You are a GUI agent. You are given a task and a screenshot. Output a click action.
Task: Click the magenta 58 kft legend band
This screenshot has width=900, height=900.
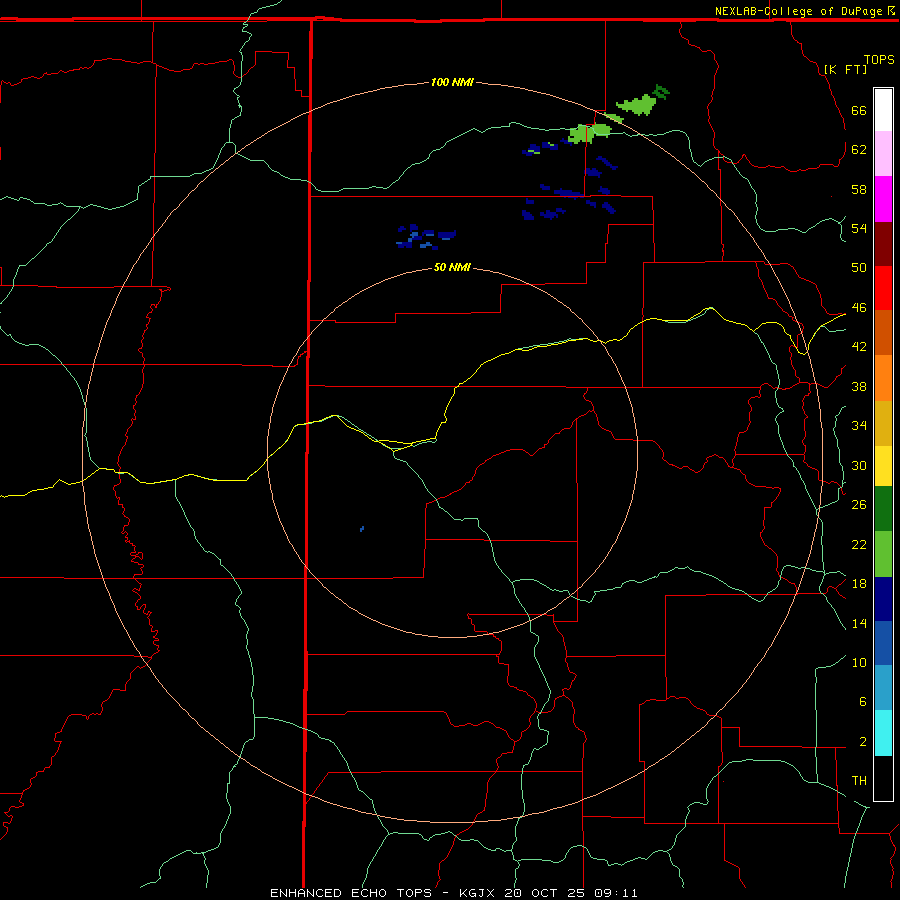[883, 199]
